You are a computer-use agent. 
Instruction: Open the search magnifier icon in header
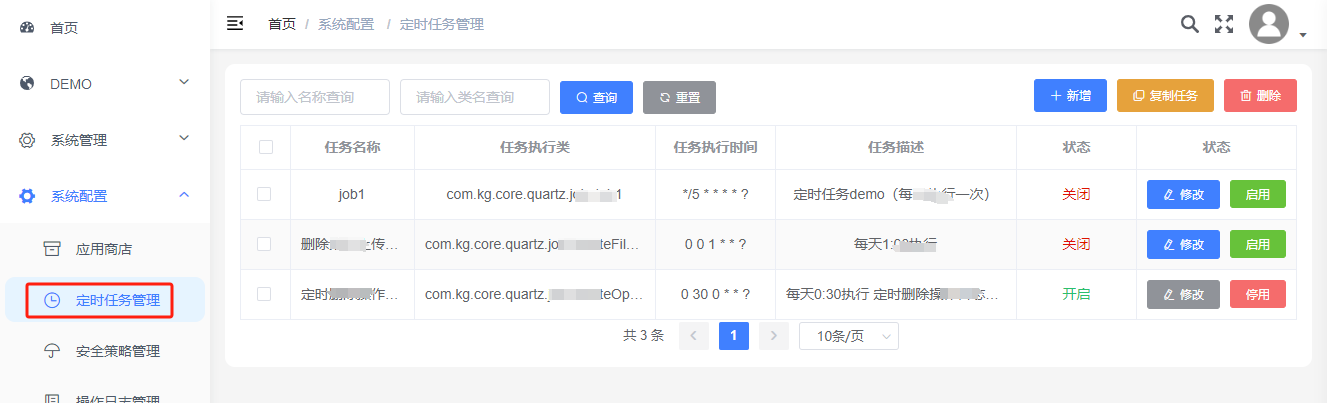point(1190,24)
